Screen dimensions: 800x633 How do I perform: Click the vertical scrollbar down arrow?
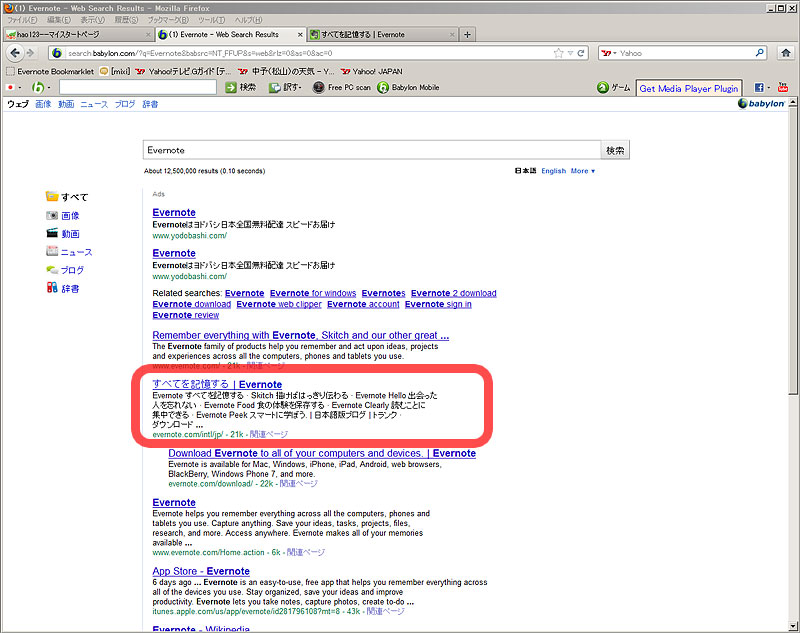(x=793, y=626)
